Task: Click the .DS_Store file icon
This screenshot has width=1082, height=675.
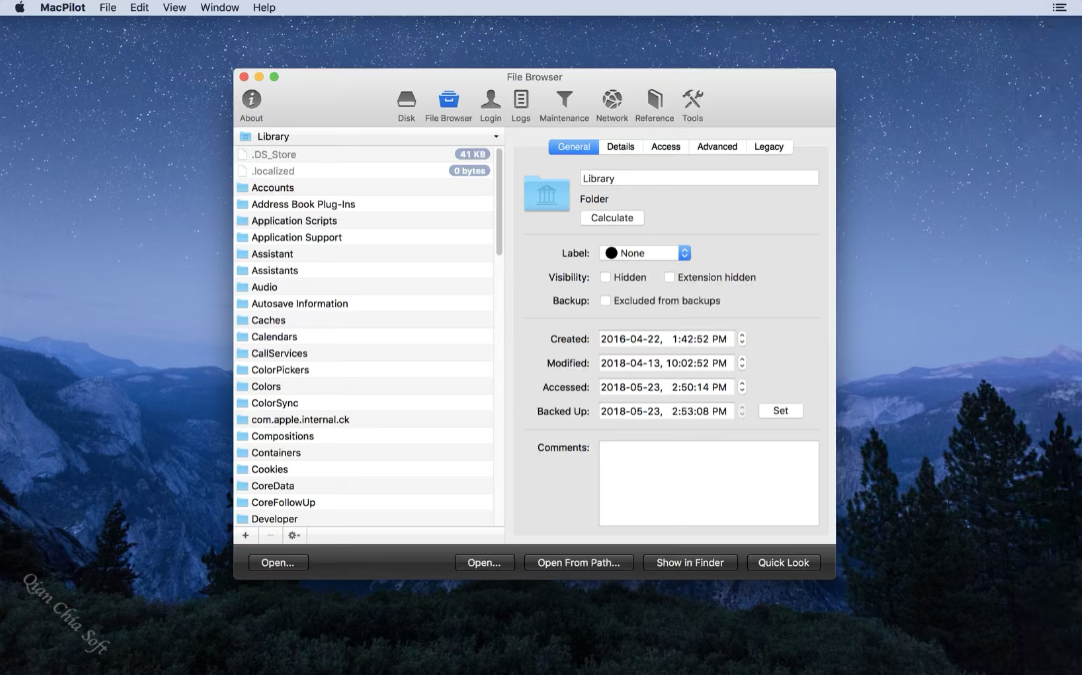Action: [243, 155]
